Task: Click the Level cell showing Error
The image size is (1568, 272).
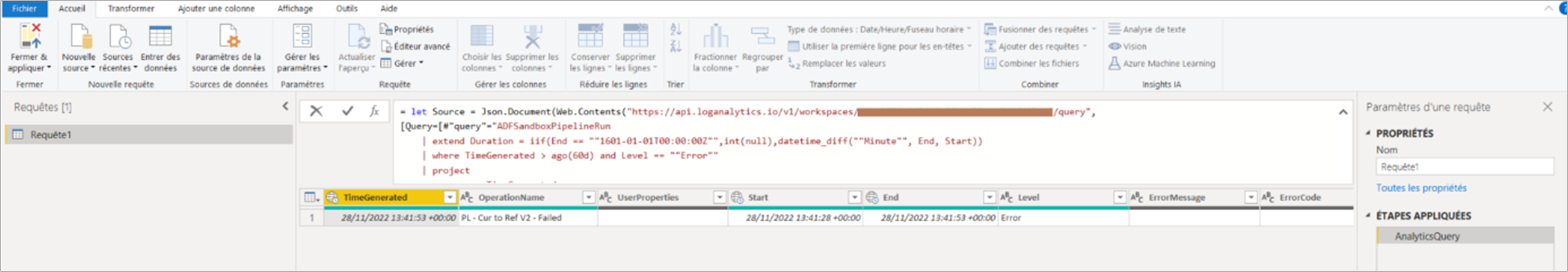Action: pyautogui.click(x=1063, y=218)
